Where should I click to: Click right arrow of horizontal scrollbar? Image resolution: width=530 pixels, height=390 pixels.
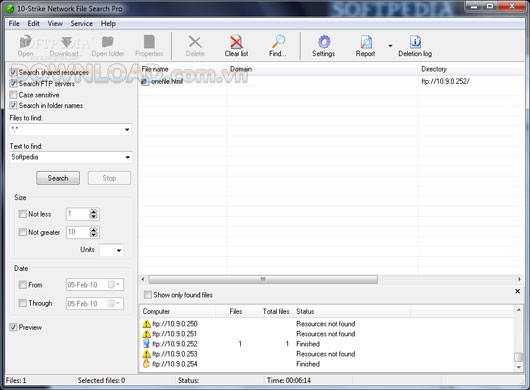pos(519,279)
